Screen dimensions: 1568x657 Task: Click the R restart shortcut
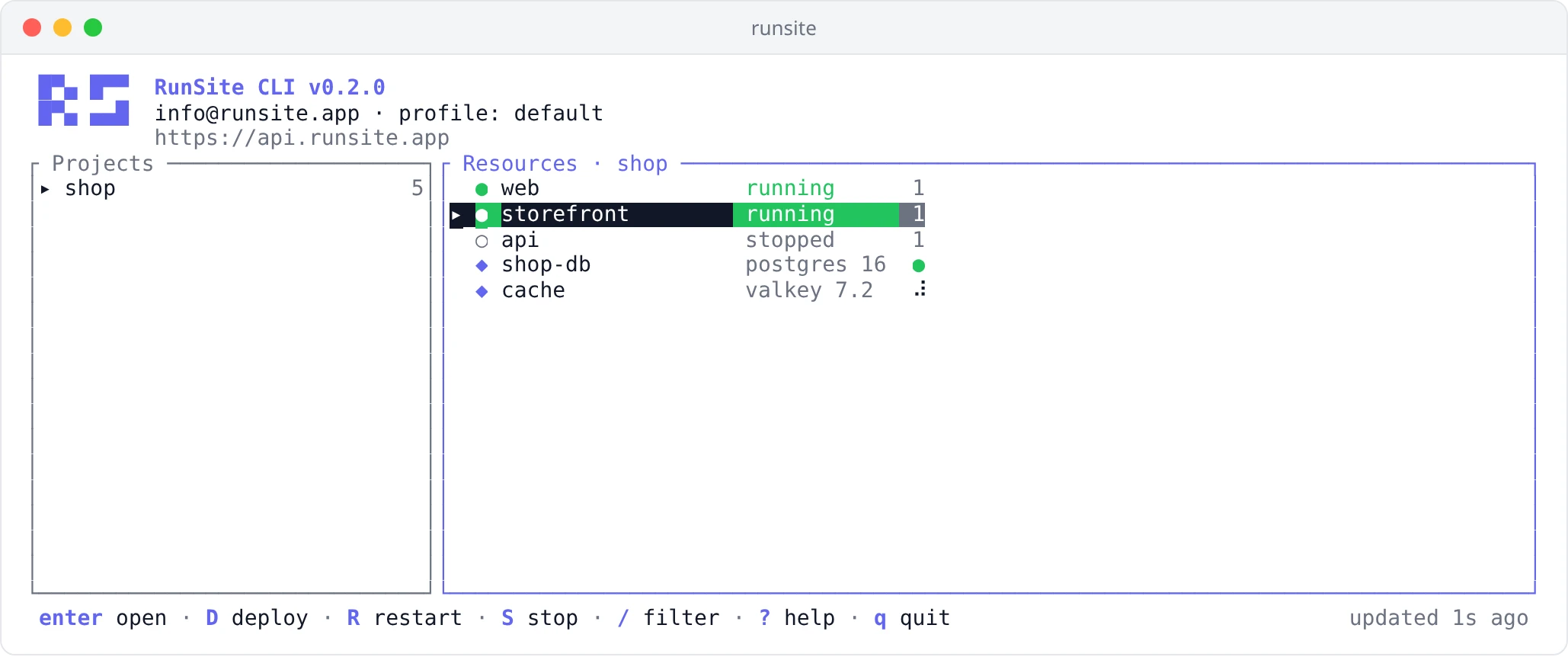(405, 618)
